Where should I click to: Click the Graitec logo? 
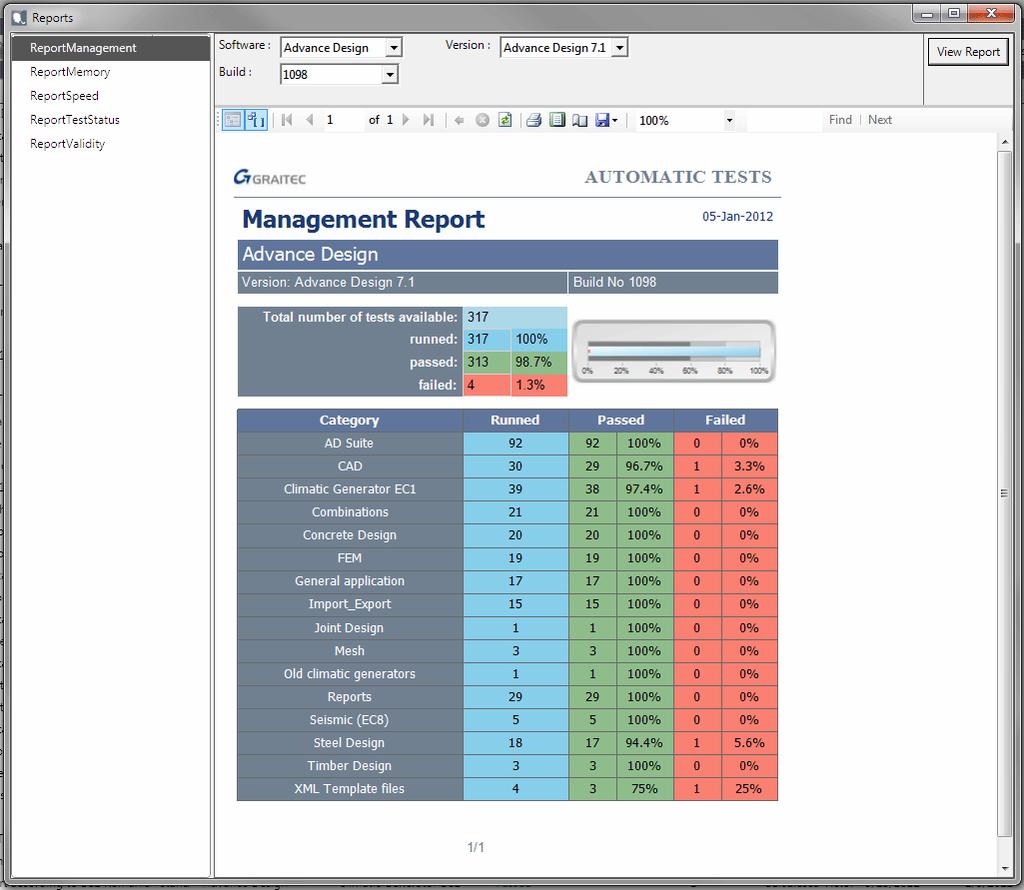click(270, 177)
